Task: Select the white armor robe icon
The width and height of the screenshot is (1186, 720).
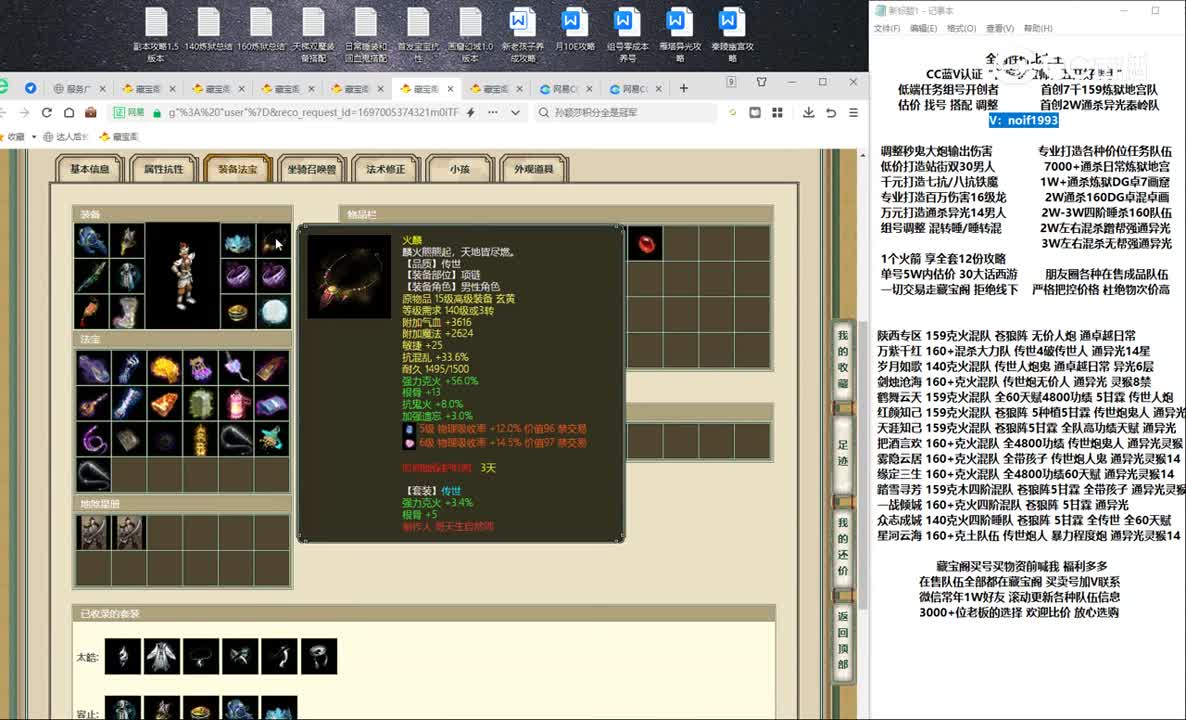Action: point(128,276)
